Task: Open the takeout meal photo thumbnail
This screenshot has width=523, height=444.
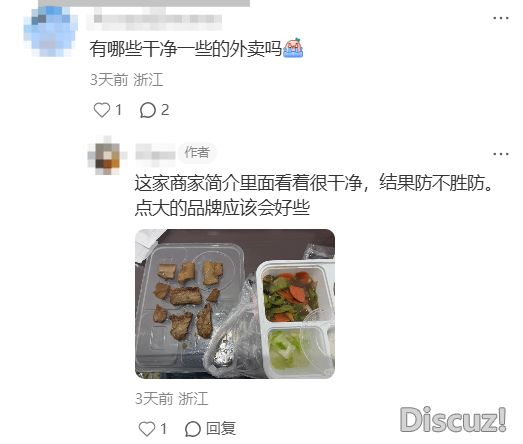Action: [235, 304]
